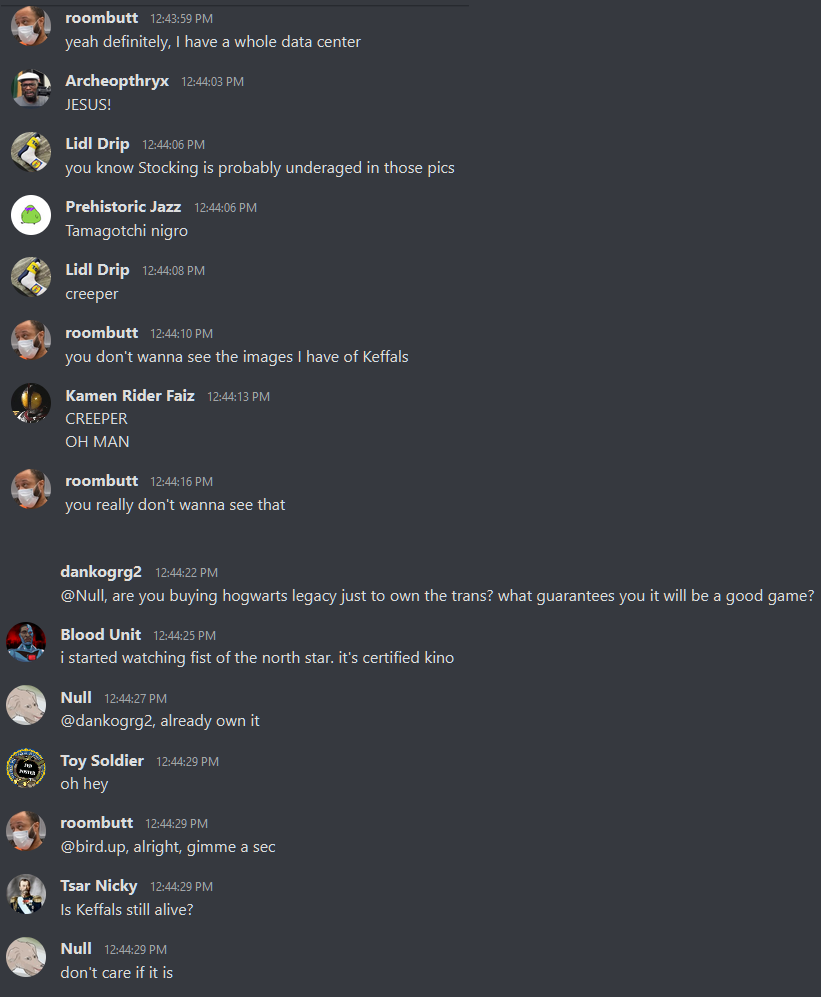Click Archeopthryx's avatar picture
This screenshot has height=997, width=821.
coord(31,88)
